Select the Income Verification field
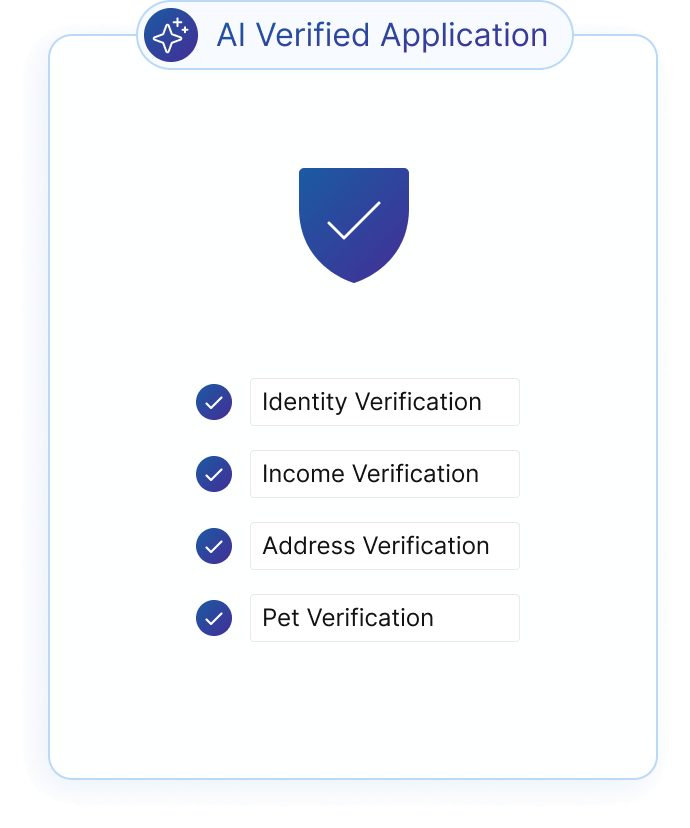This screenshot has width=690, height=828. (x=384, y=474)
